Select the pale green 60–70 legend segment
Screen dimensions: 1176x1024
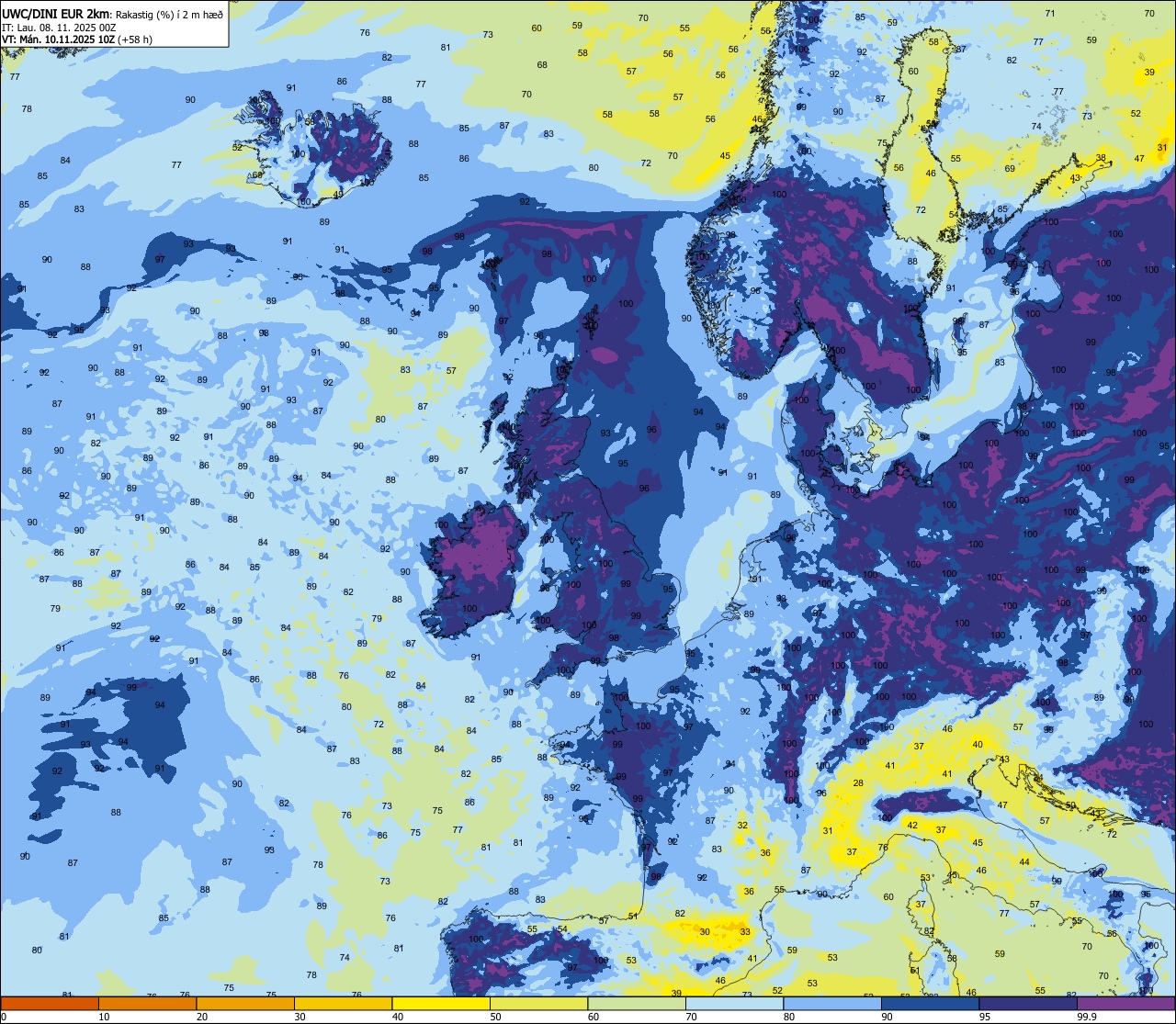click(637, 1003)
